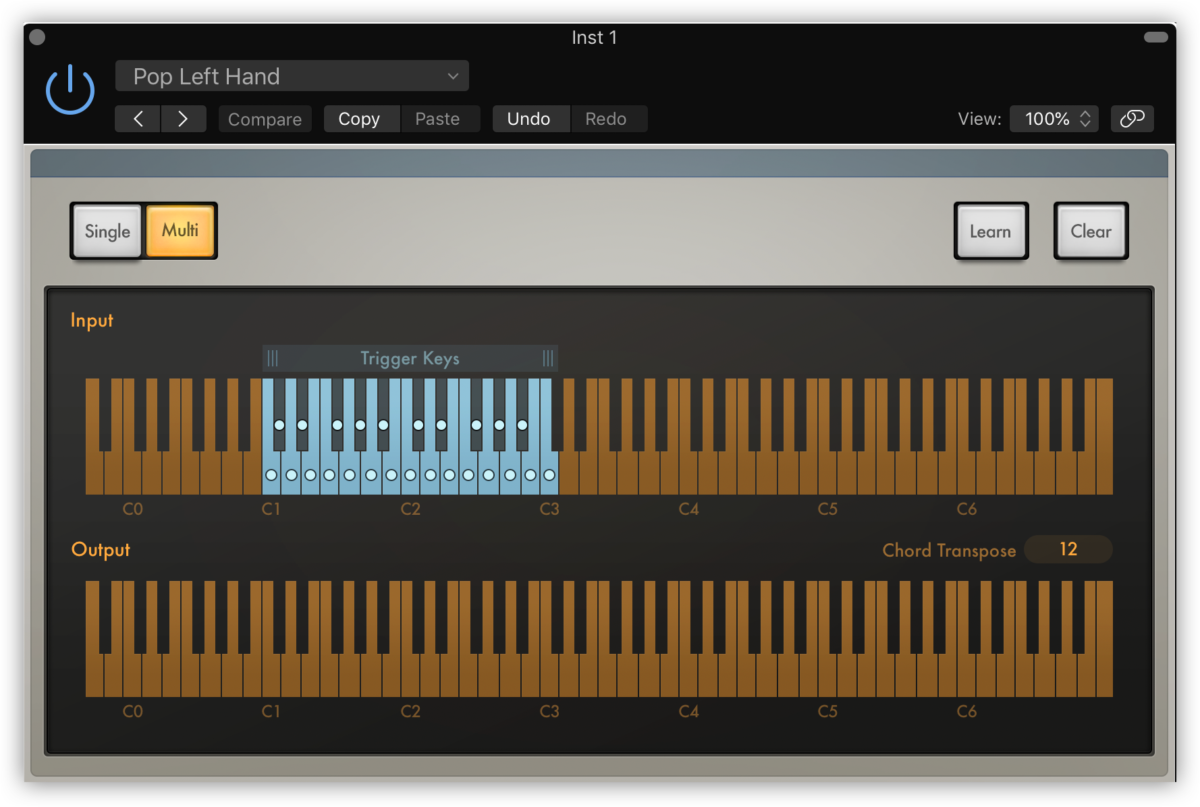Select the next preset arrow
Image resolution: width=1200 pixels, height=807 pixels.
pyautogui.click(x=184, y=118)
